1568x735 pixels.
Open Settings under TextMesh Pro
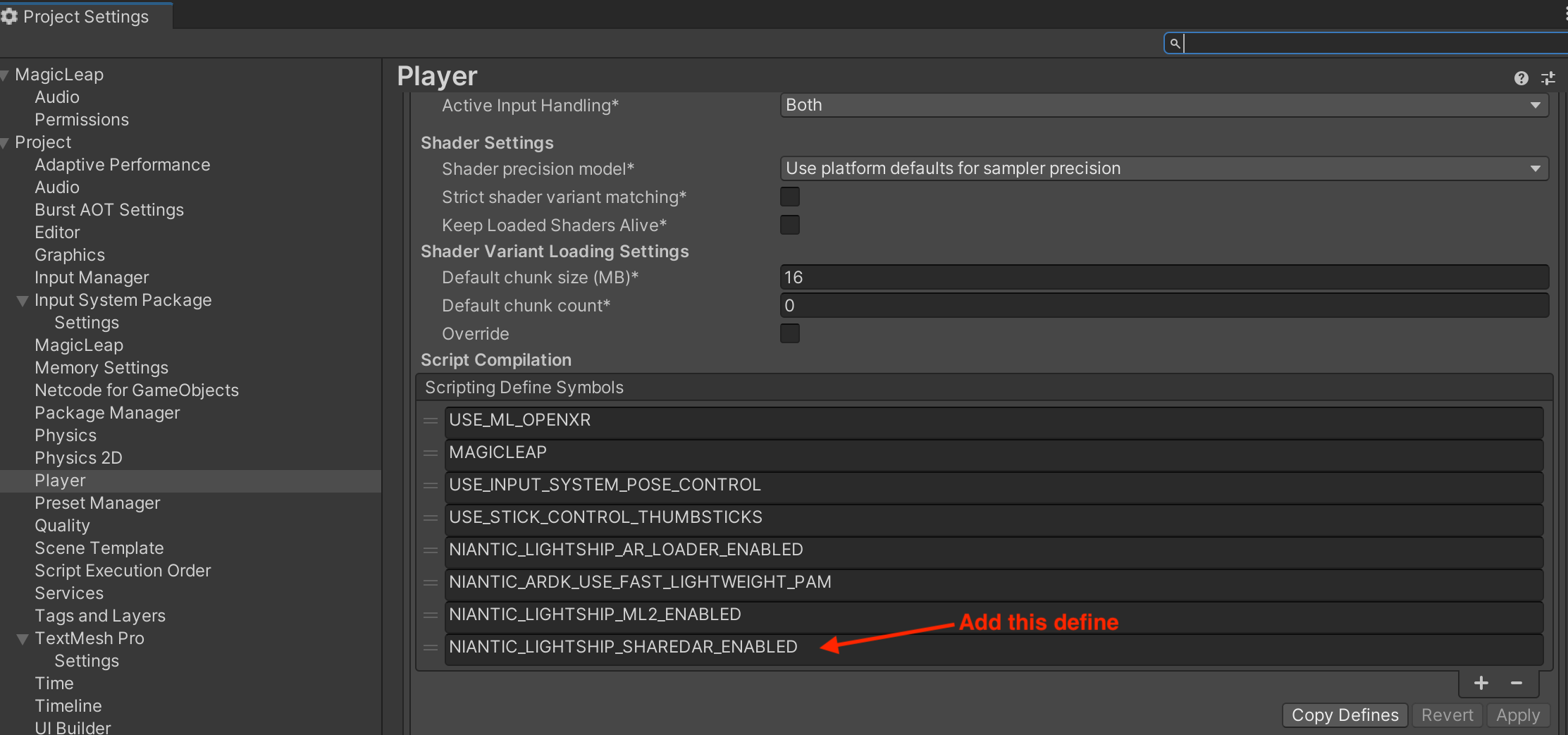pyautogui.click(x=87, y=661)
